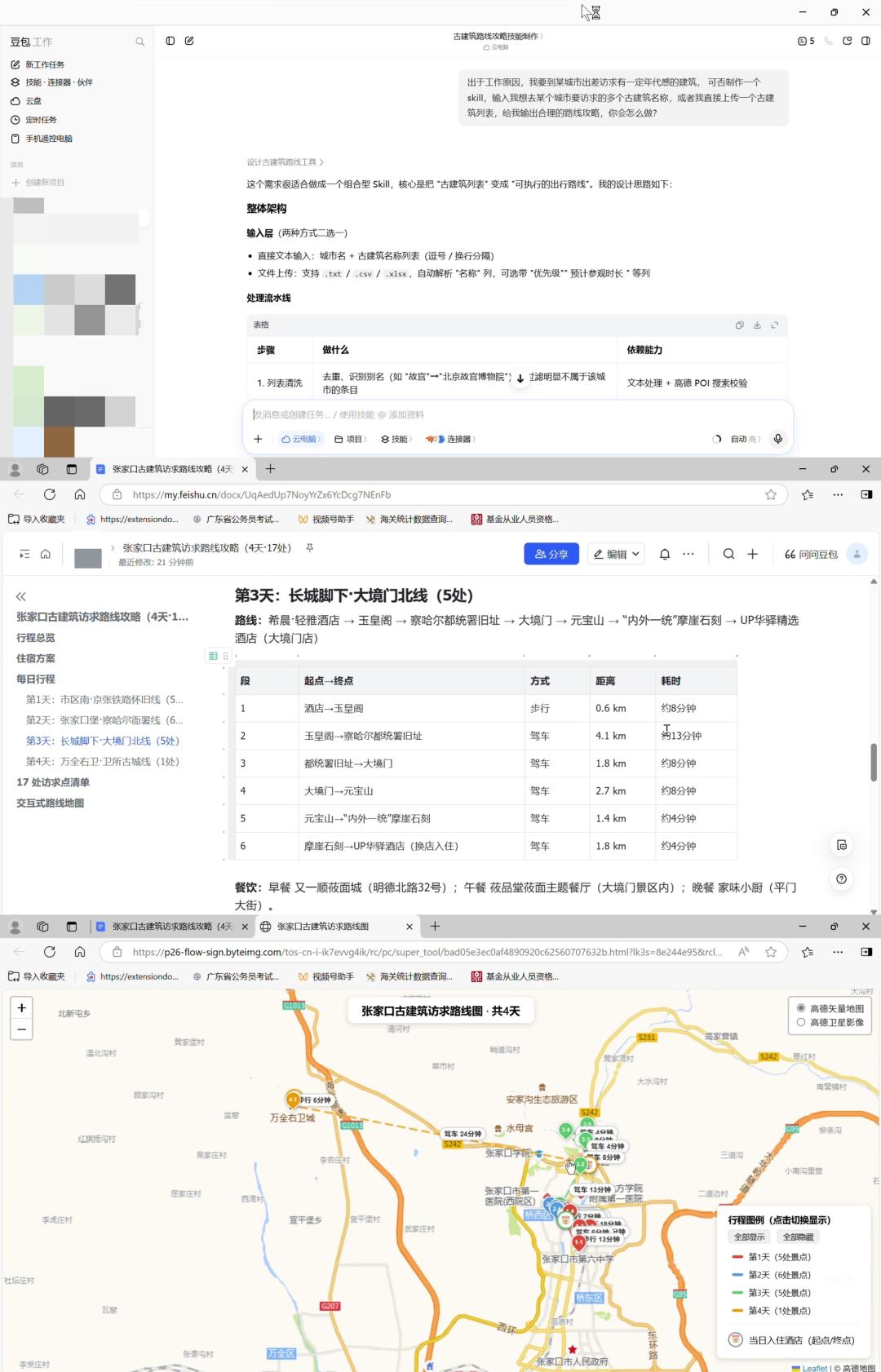881x1372 pixels.
Task: Open a new tab in Feishu browser window
Action: 270,469
